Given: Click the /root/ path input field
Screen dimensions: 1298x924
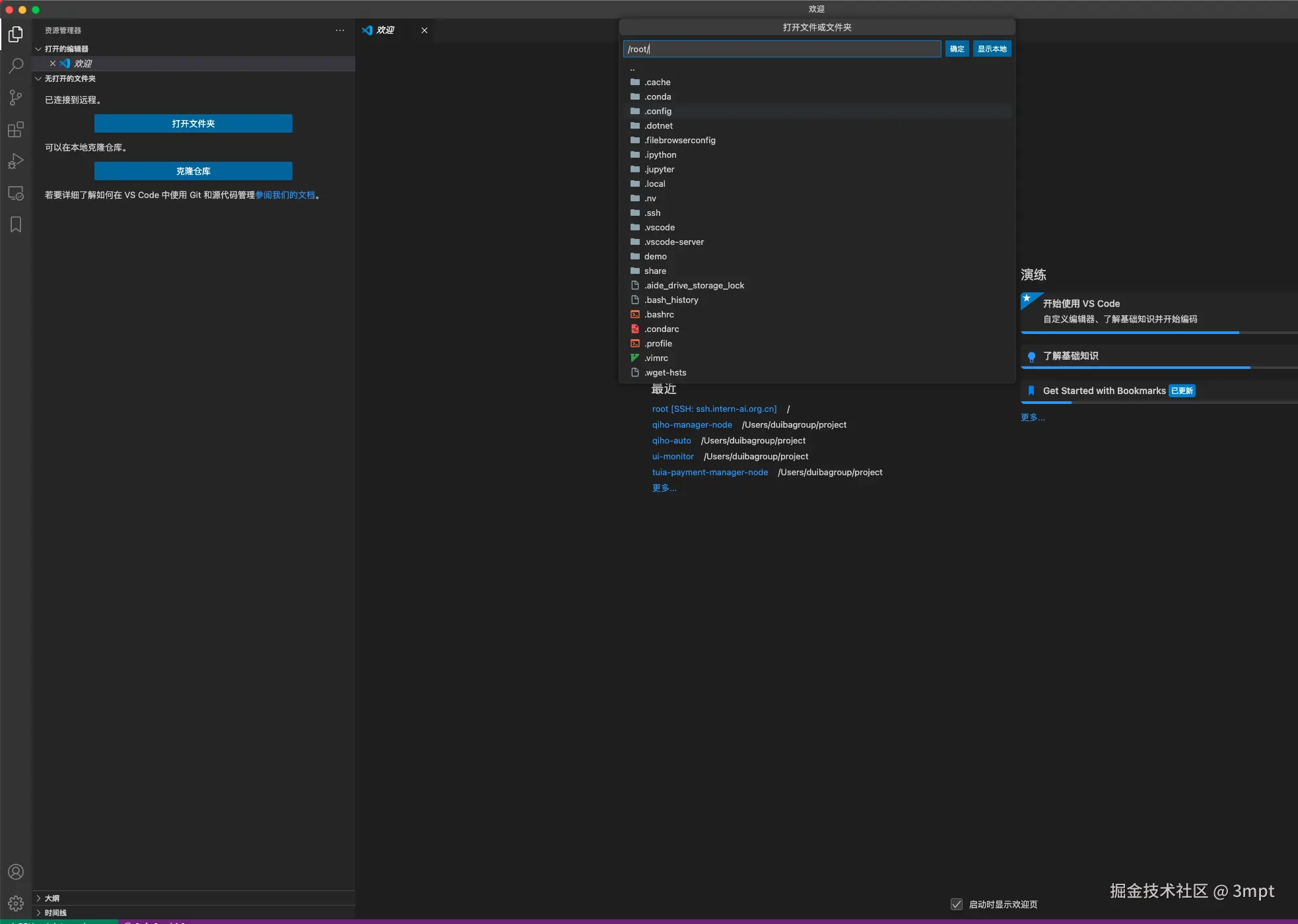Looking at the screenshot, I should (782, 49).
